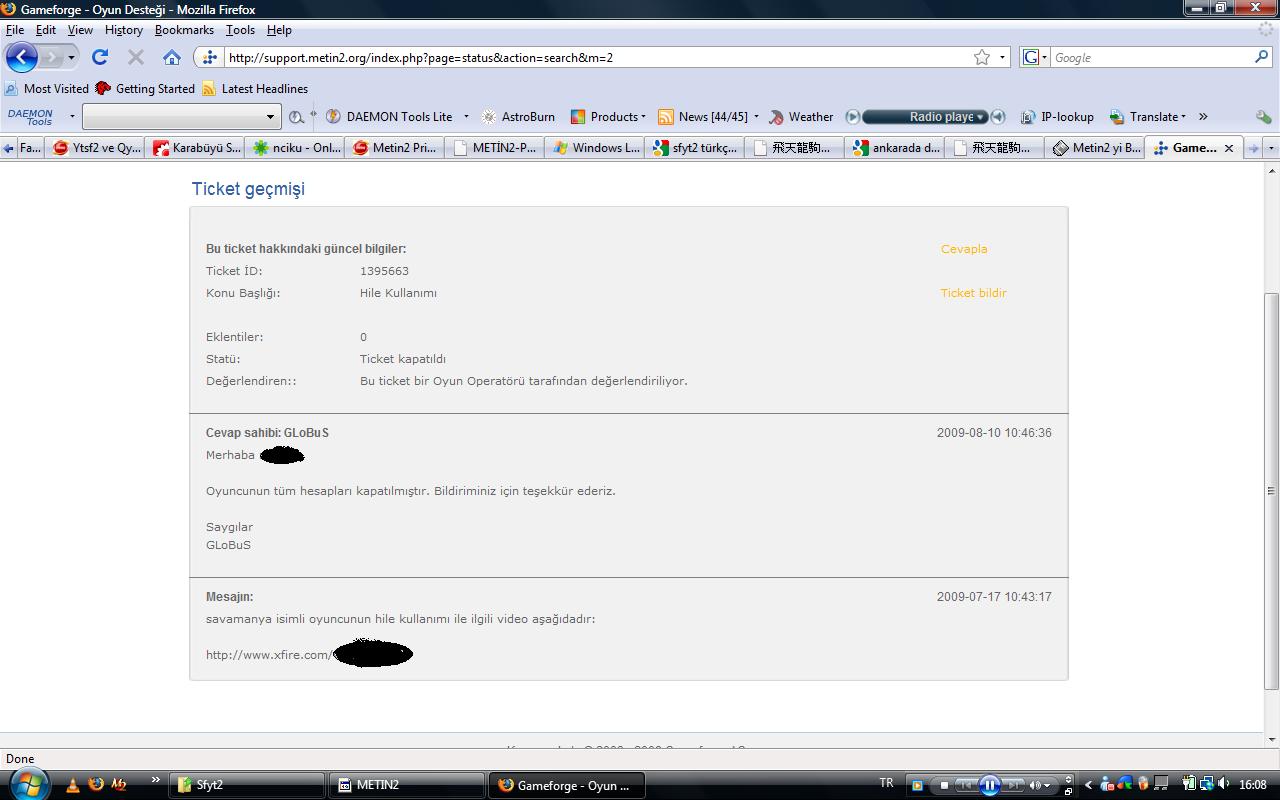Expand the URL history dropdown arrow

(1002, 57)
